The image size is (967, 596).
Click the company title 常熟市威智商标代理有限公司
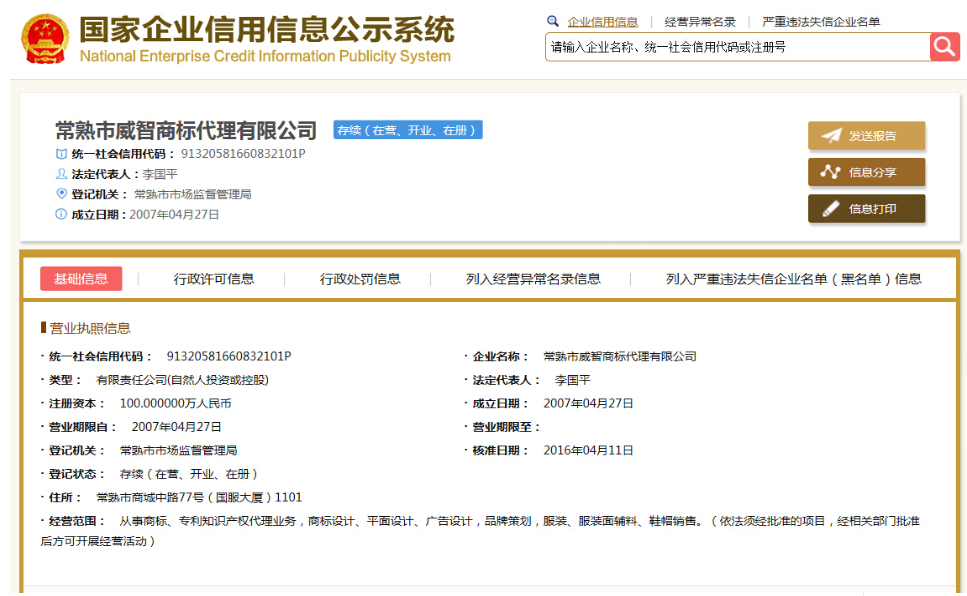tap(186, 130)
